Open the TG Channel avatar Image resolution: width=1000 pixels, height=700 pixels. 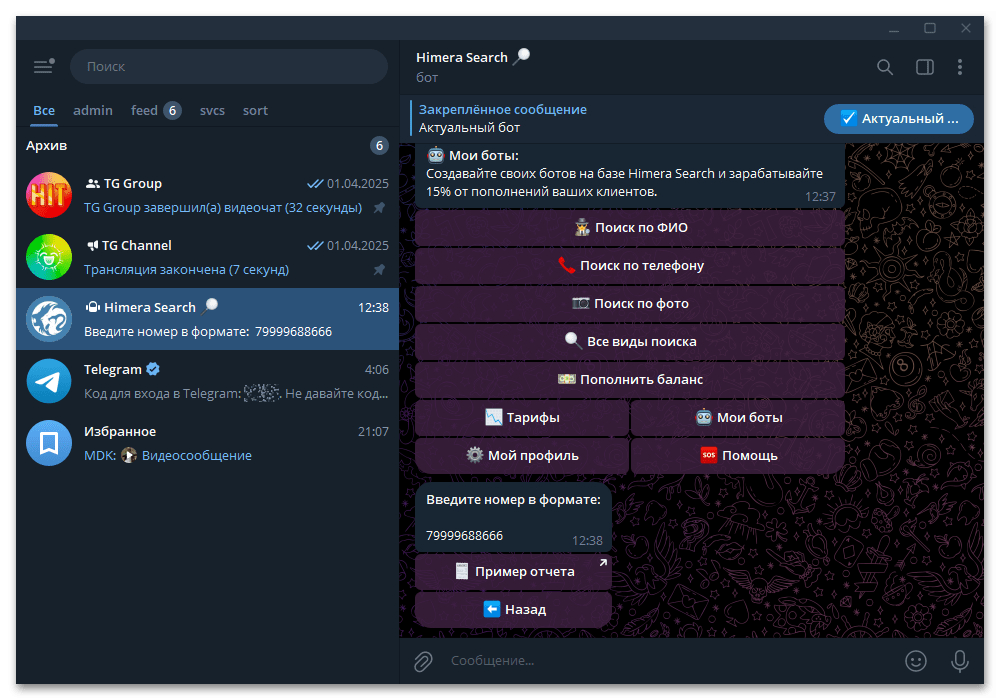coord(49,257)
